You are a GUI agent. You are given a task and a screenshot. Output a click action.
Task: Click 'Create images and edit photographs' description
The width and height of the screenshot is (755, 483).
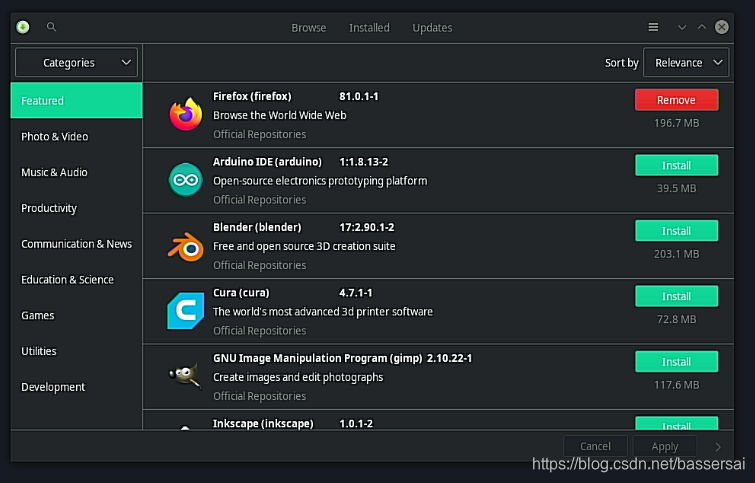click(298, 378)
